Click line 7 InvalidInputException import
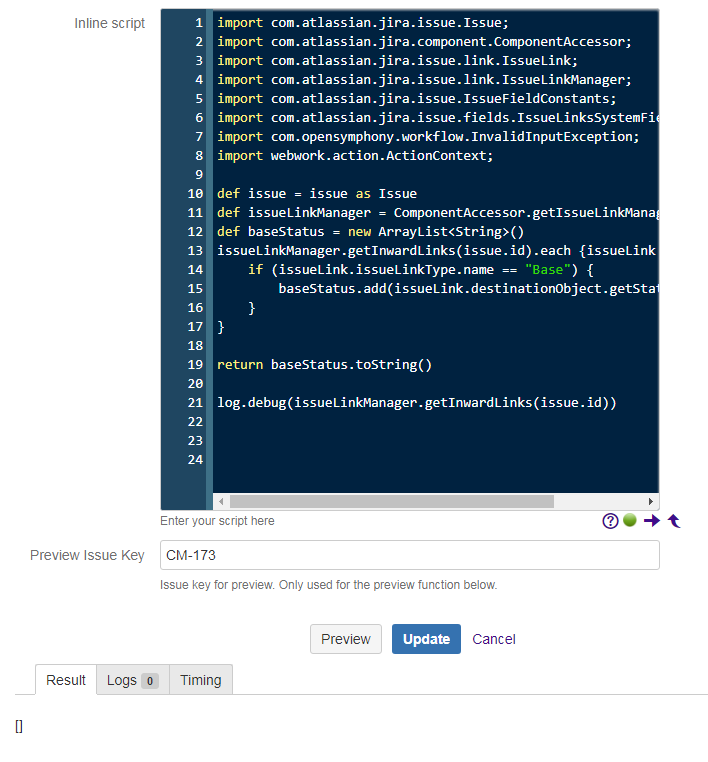Viewport: 708px width, 762px height. (x=428, y=137)
